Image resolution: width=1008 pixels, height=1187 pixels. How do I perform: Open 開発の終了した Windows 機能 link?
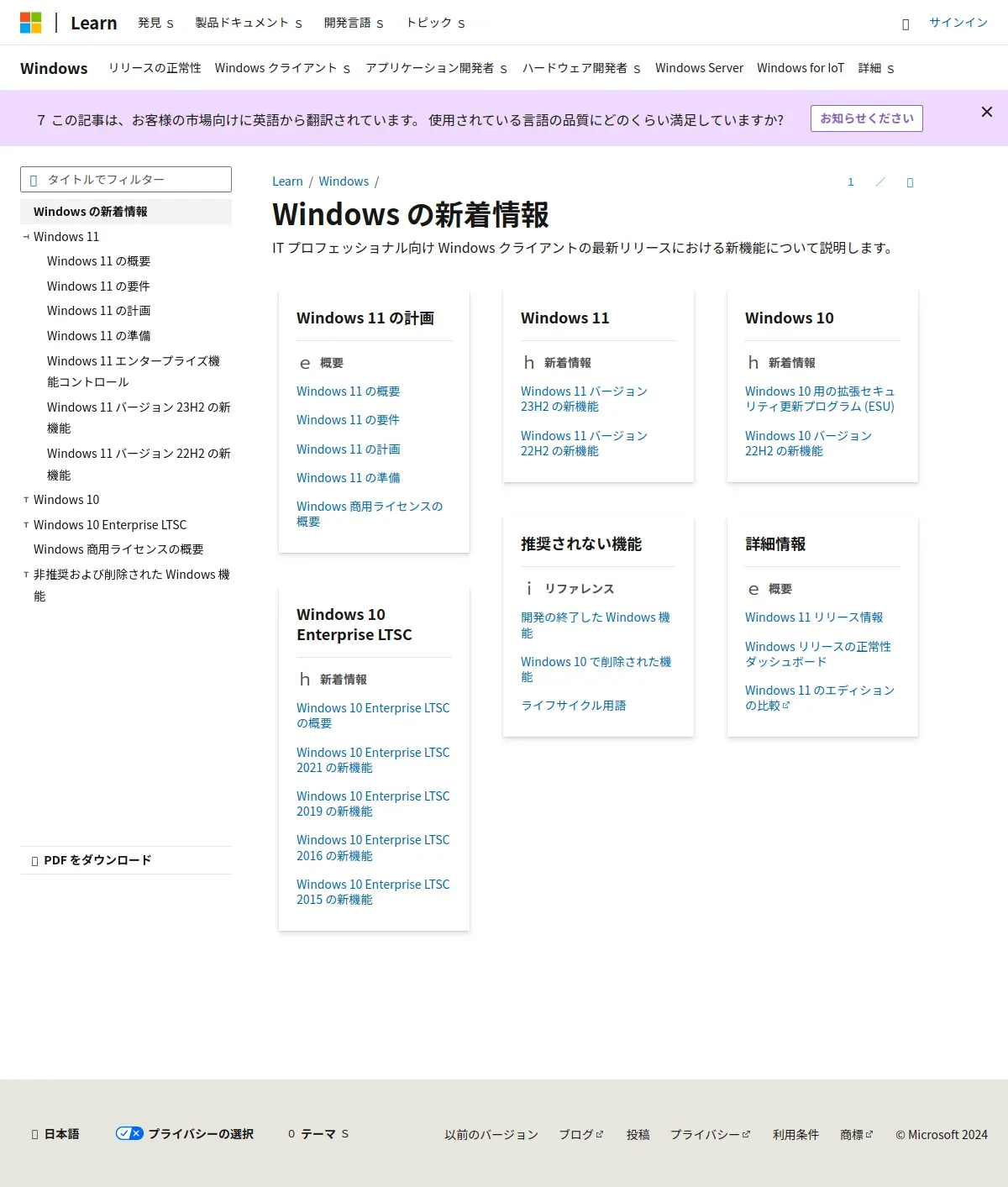click(596, 625)
